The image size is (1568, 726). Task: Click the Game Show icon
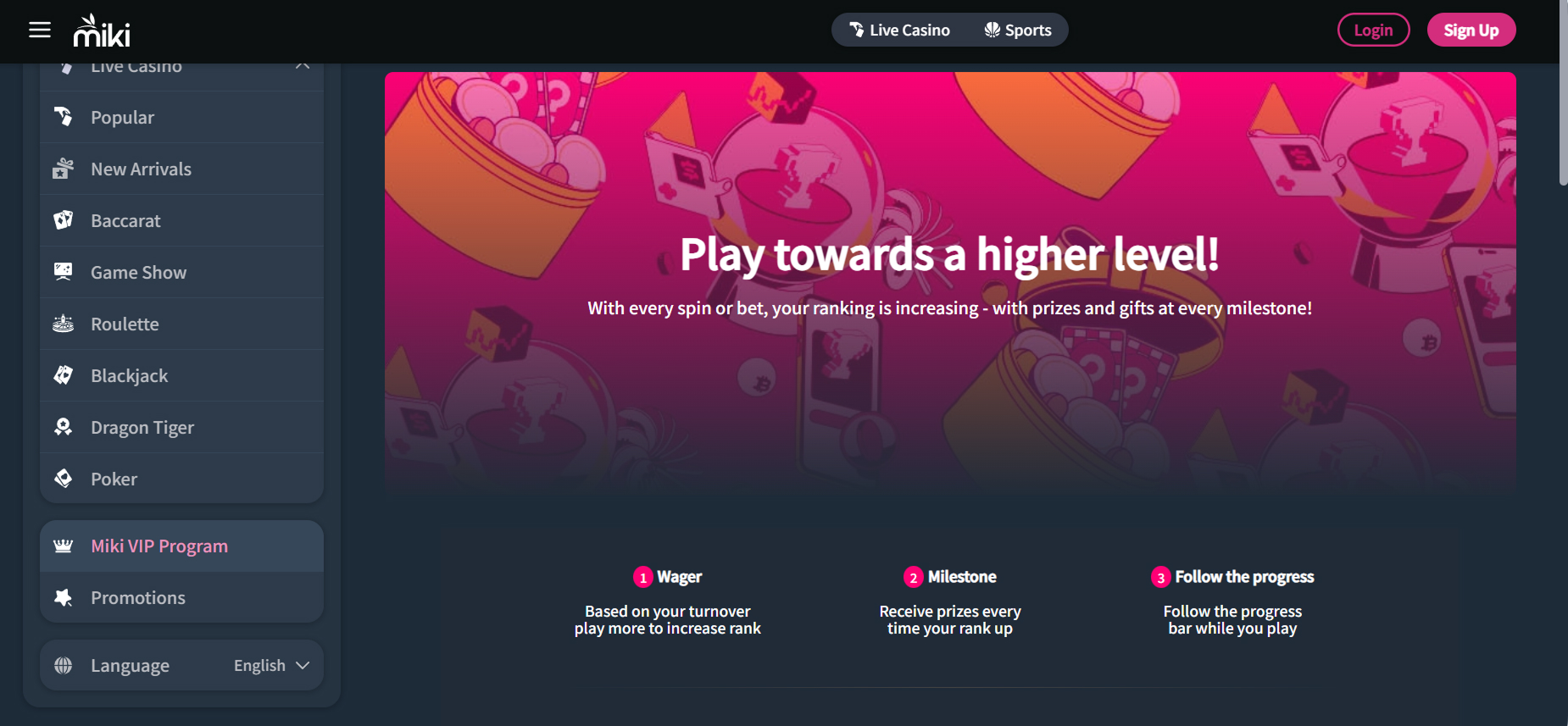(x=64, y=272)
